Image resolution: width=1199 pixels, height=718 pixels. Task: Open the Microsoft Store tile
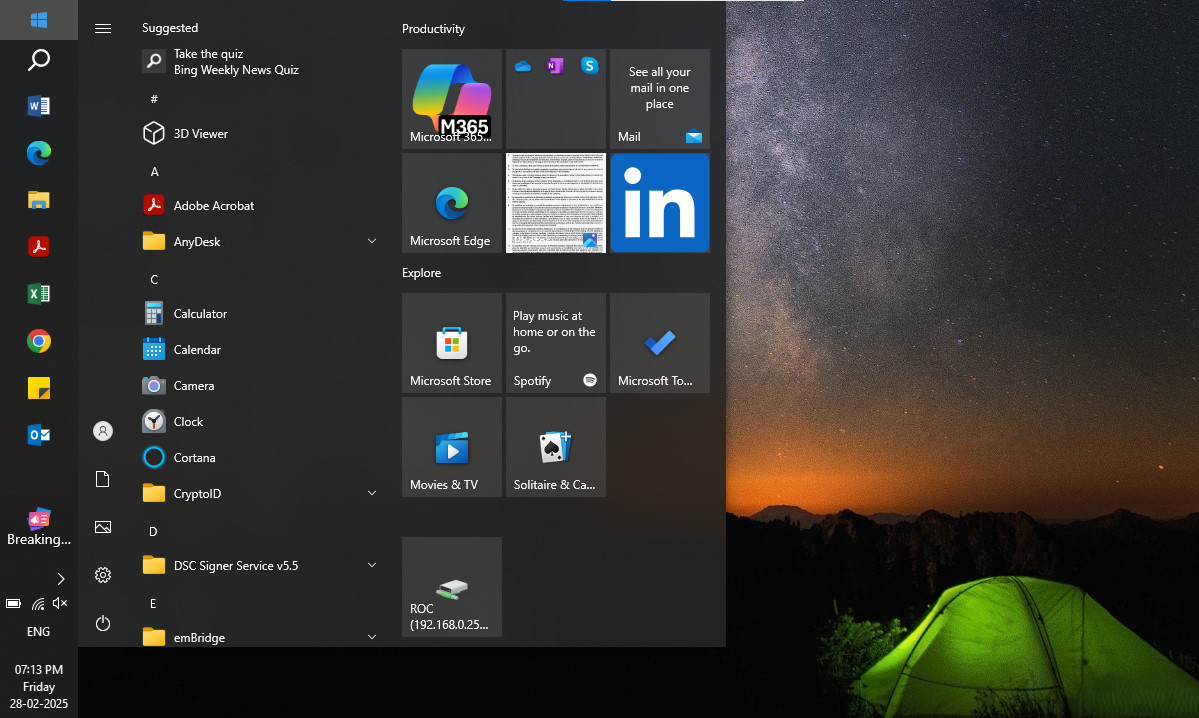click(x=451, y=343)
